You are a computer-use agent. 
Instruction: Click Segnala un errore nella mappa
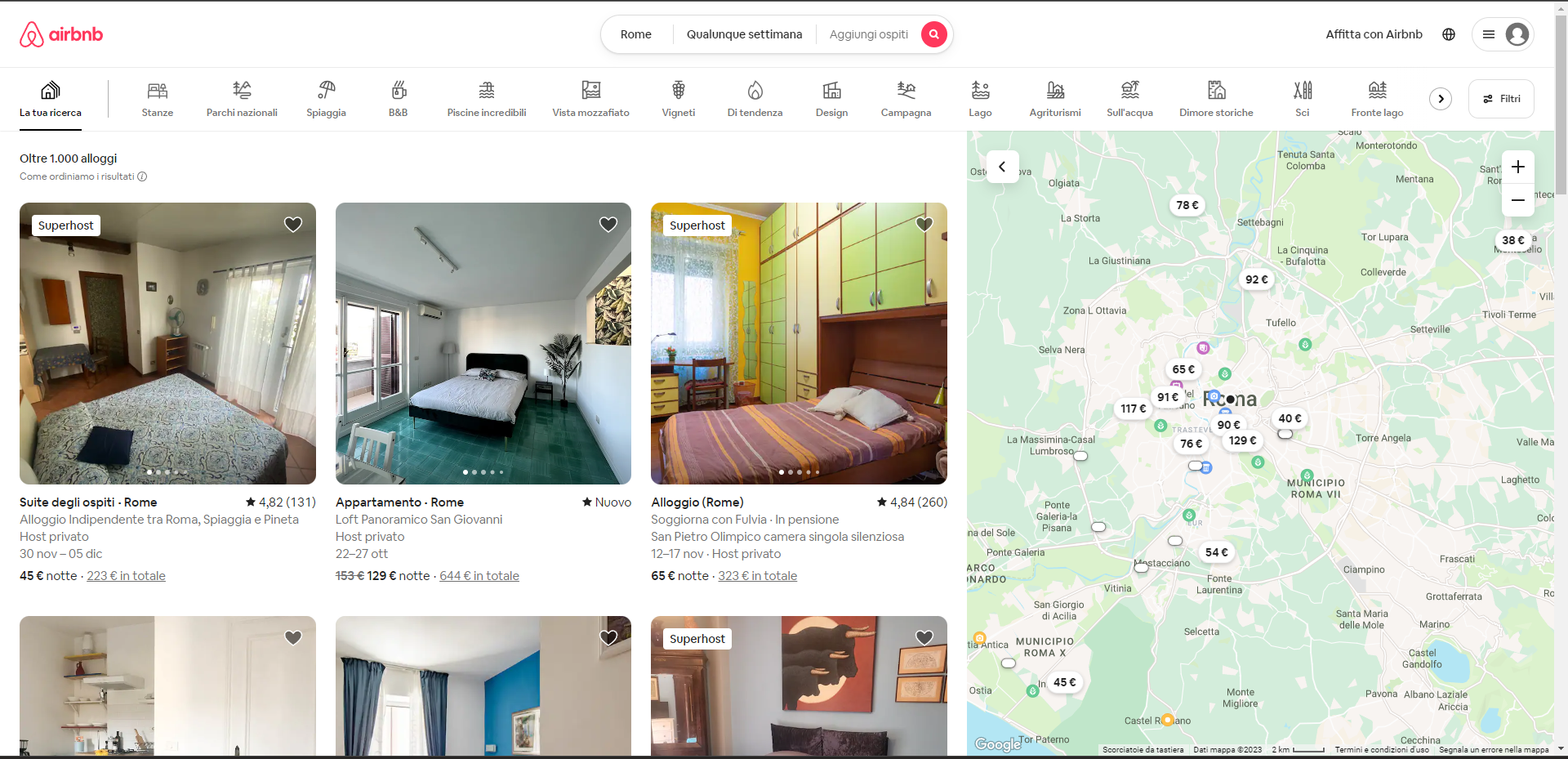click(x=1494, y=749)
